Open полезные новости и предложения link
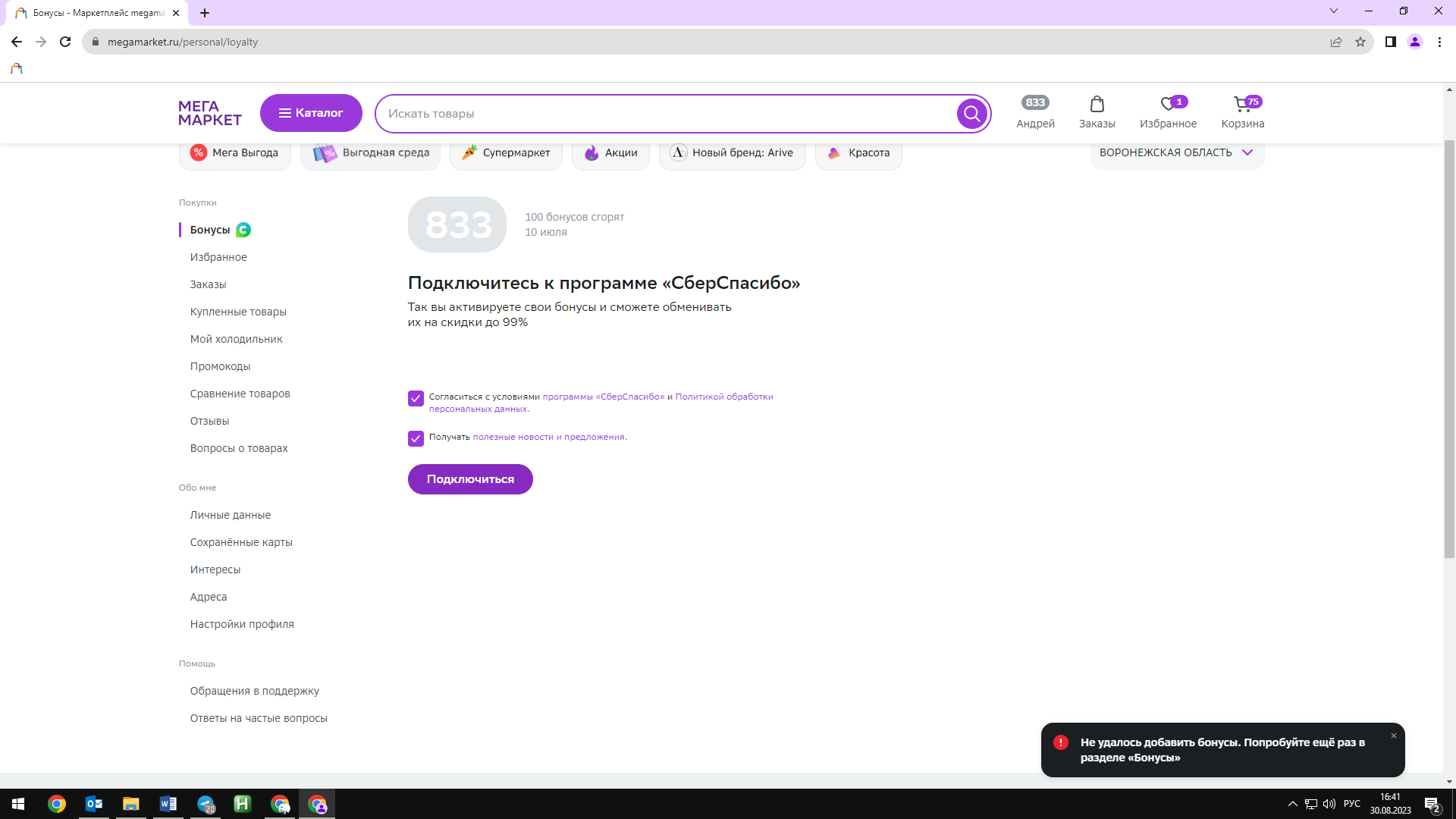 pos(549,437)
